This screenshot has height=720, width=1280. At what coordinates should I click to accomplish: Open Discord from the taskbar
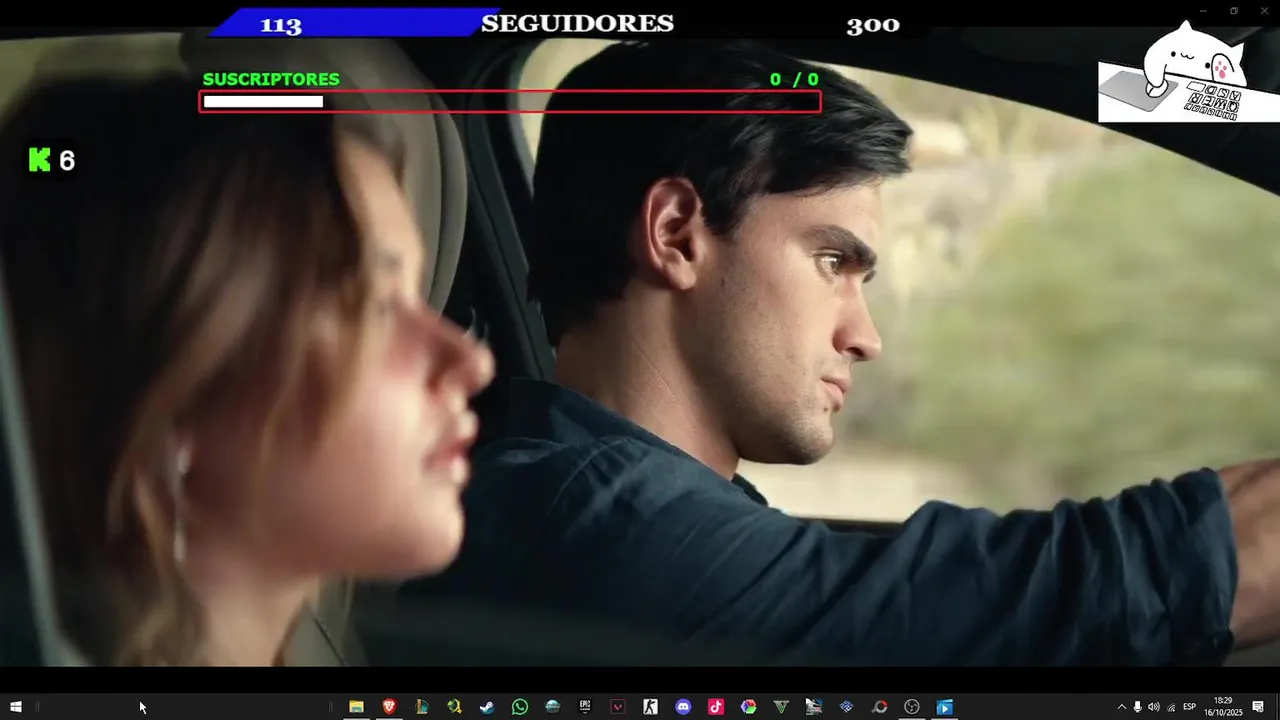[x=683, y=707]
